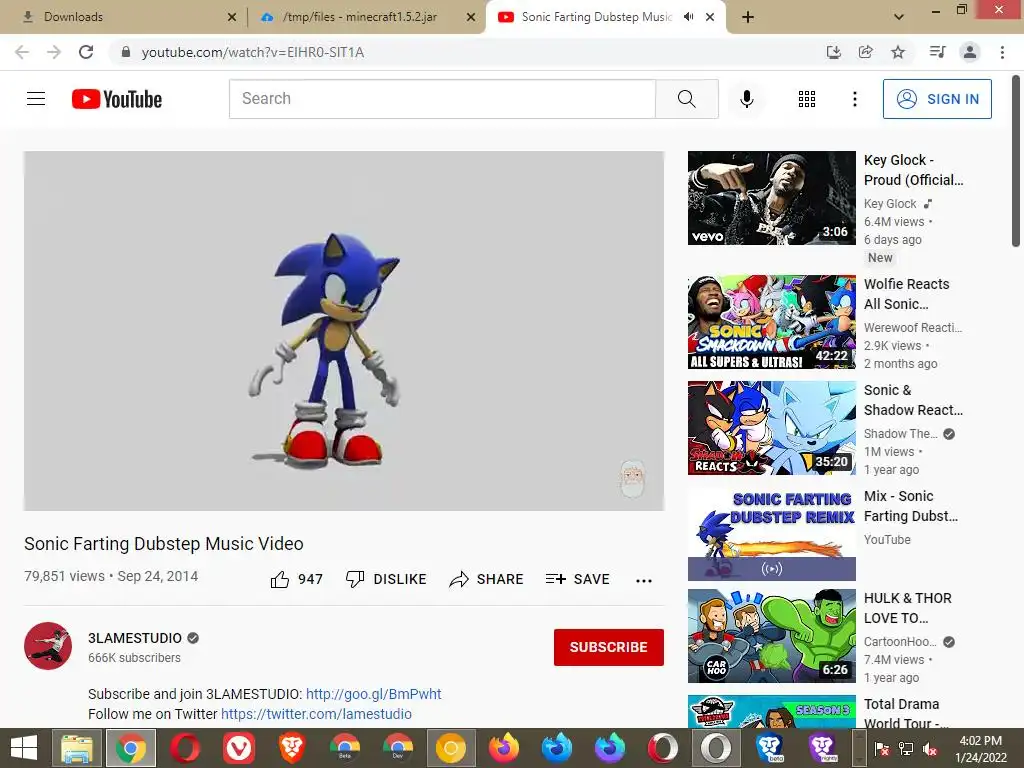View site info via padlock icon
Screen dimensions: 1024x768
pyautogui.click(x=126, y=52)
